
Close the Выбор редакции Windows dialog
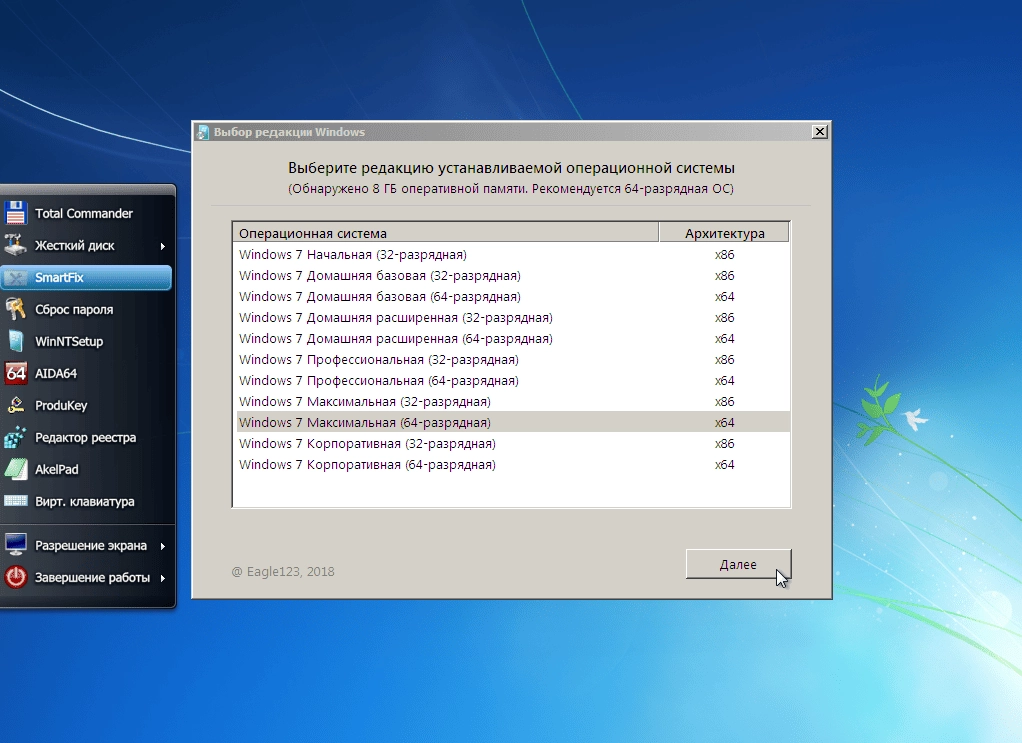click(x=820, y=132)
